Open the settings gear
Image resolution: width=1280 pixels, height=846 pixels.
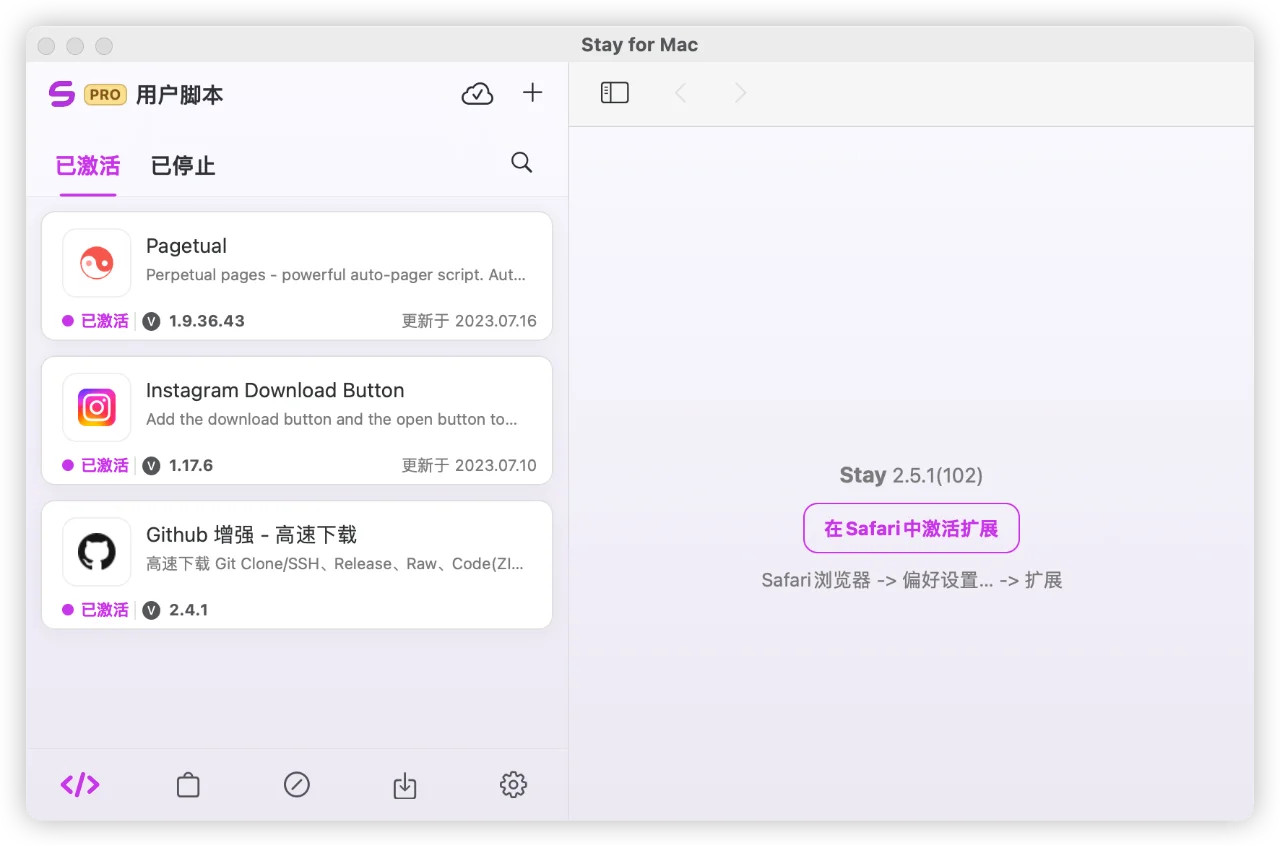tap(513, 785)
